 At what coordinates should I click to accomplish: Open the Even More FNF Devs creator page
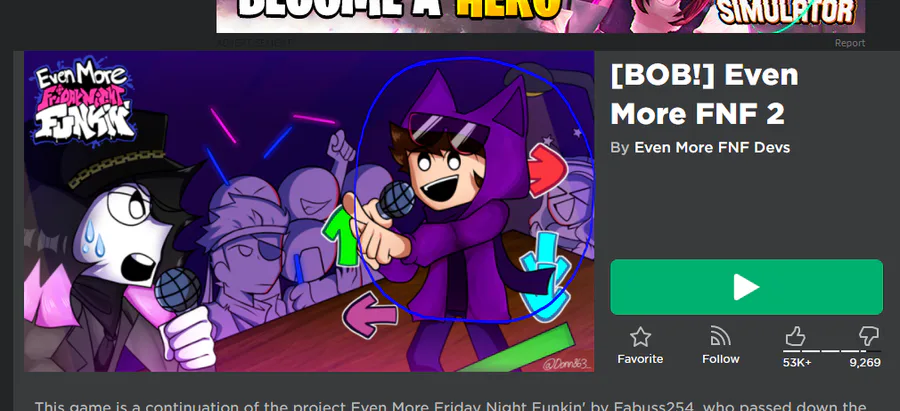pyautogui.click(x=712, y=148)
